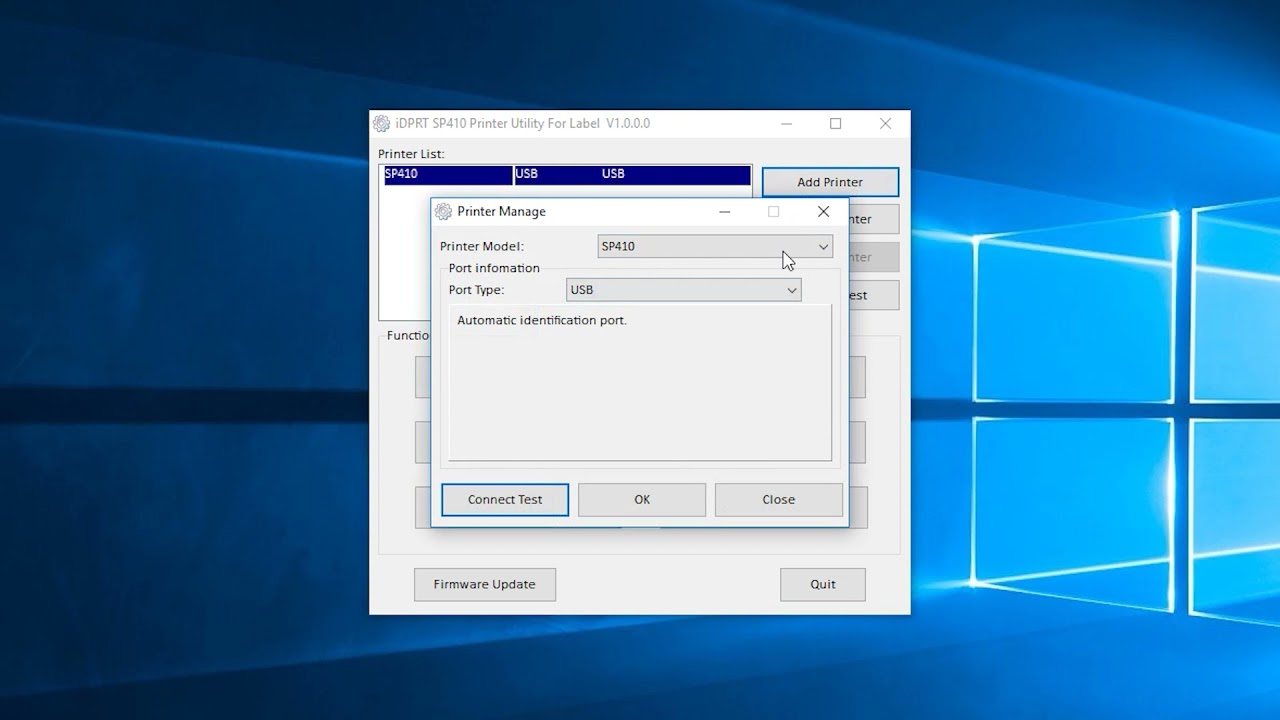This screenshot has width=1280, height=720.
Task: Click the 'Printer Model:' label
Action: (x=482, y=246)
